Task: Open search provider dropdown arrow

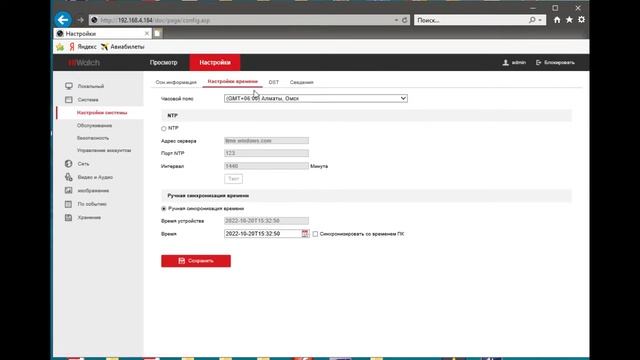Action: click(540, 20)
